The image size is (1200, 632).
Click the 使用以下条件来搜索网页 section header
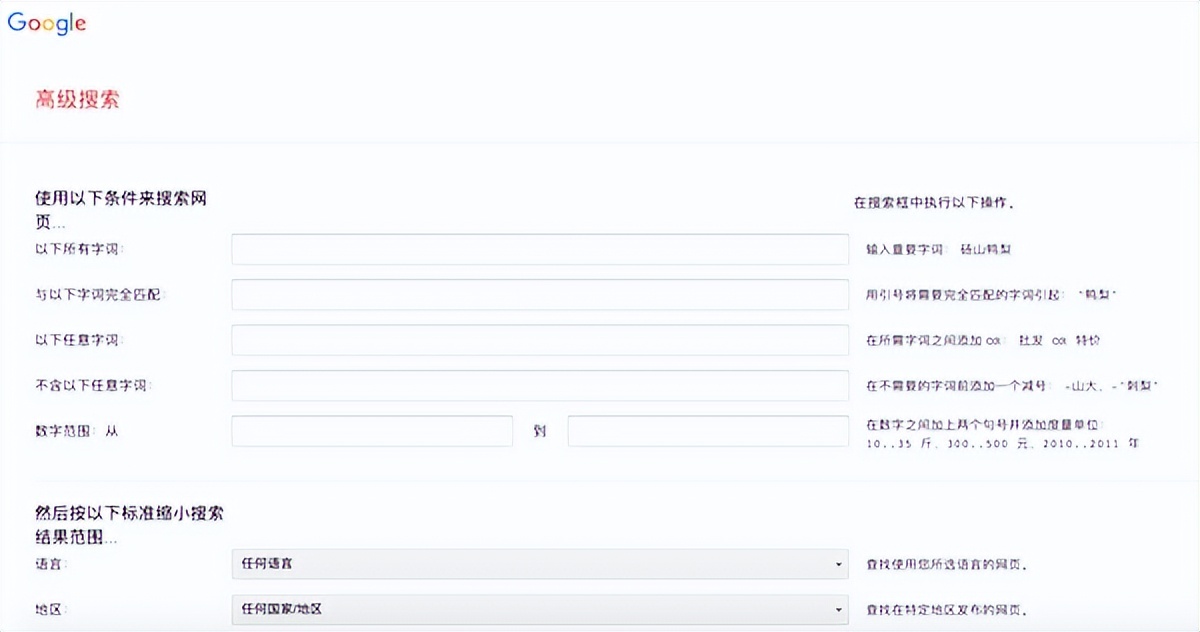120,205
